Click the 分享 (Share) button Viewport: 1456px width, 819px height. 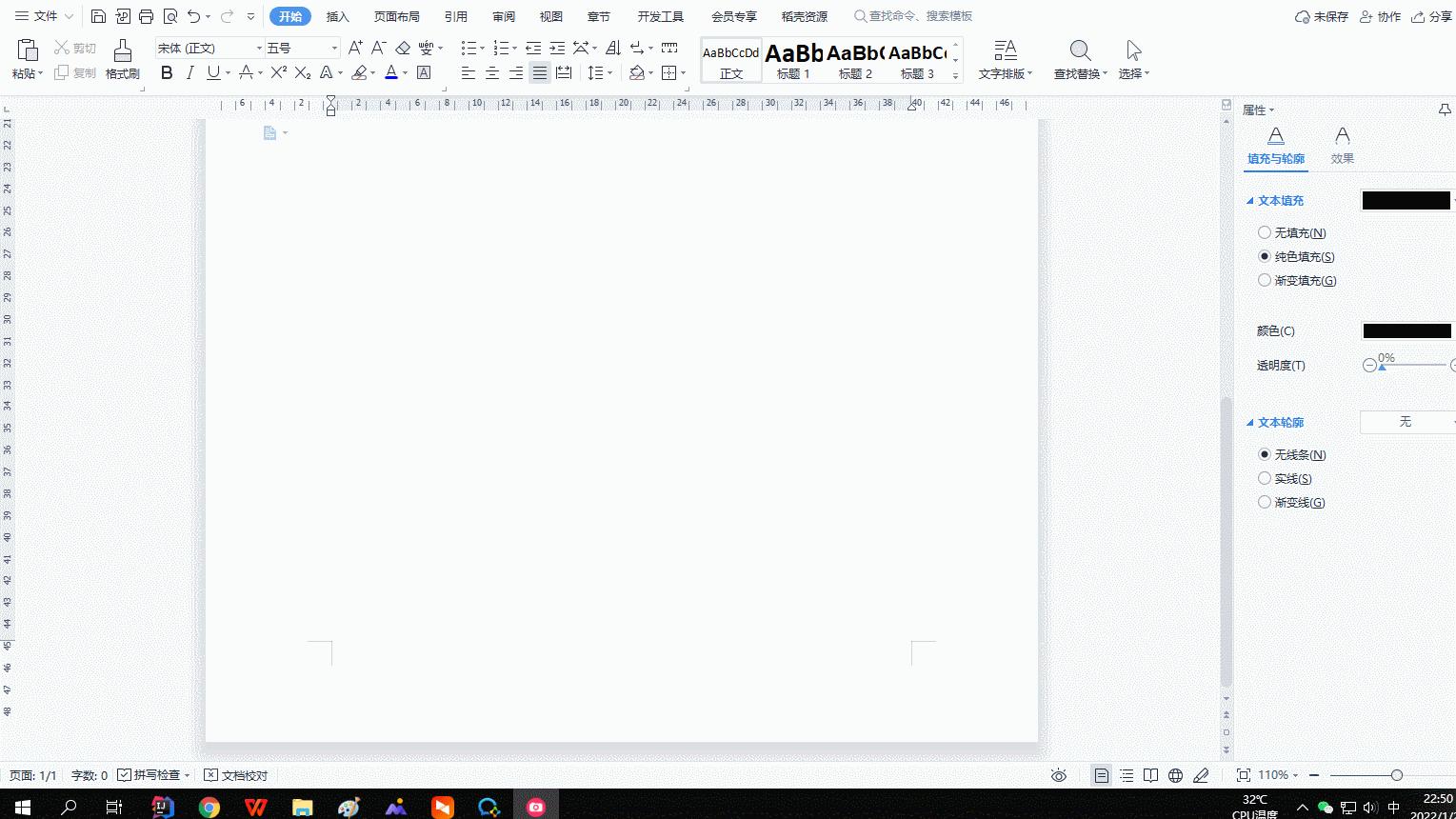[x=1432, y=16]
